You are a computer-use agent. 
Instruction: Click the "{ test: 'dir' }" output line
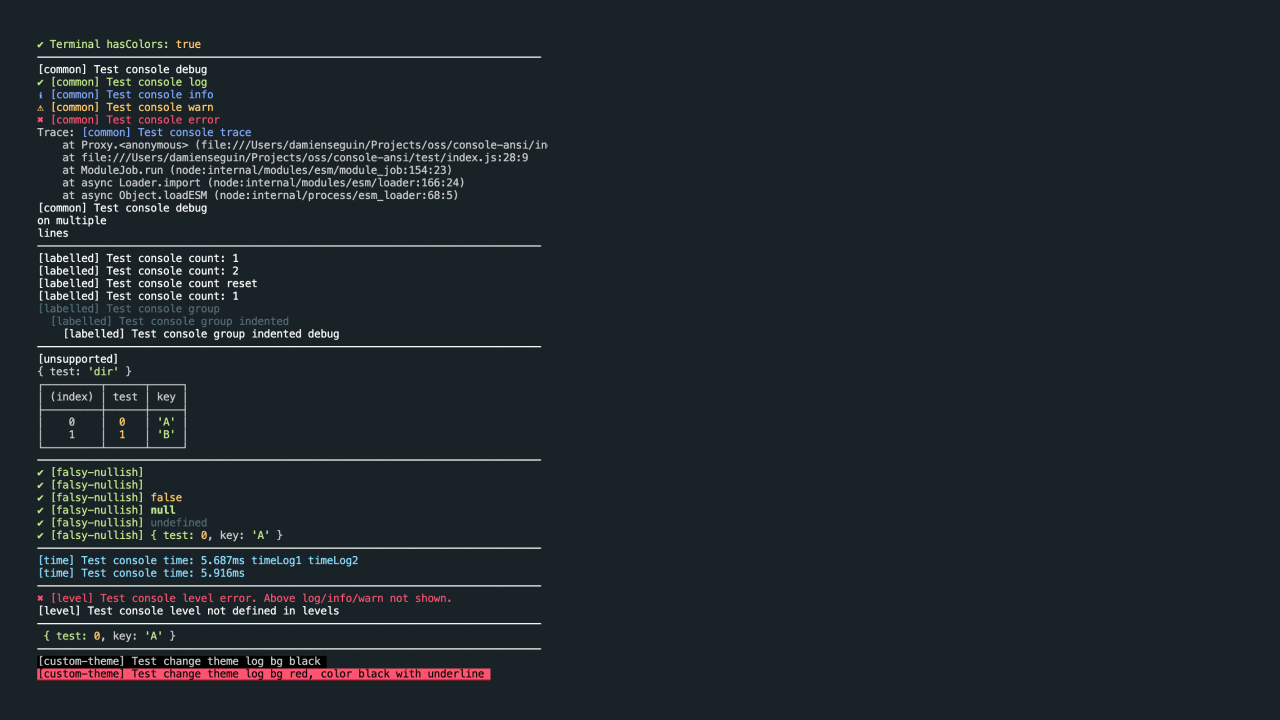click(85, 372)
